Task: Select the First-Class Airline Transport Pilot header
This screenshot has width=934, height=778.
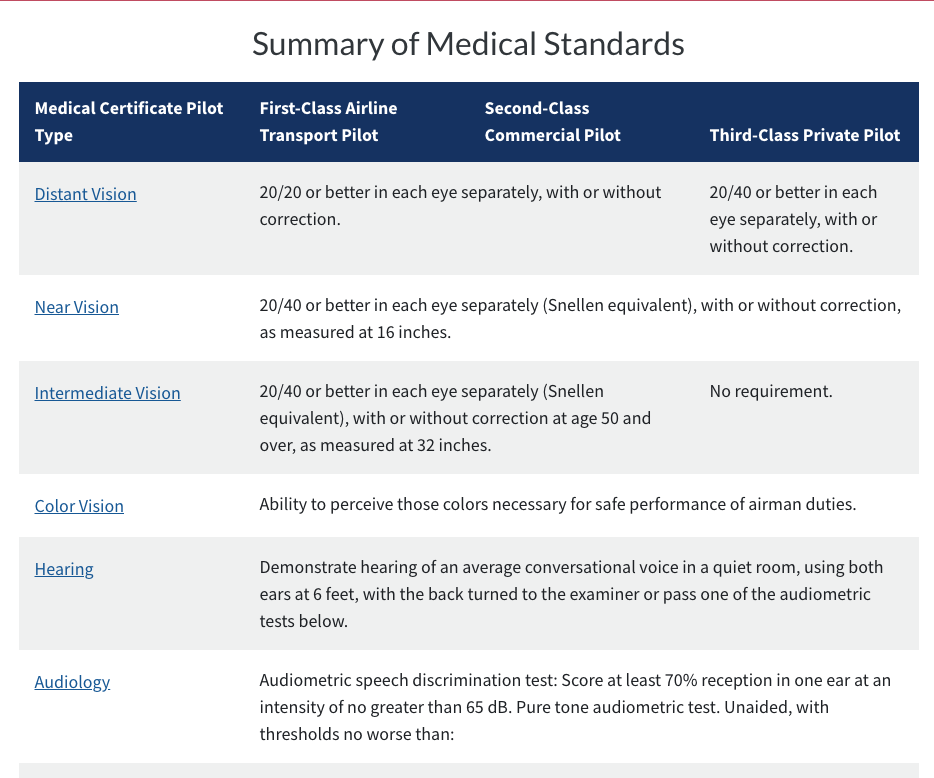Action: (328, 121)
